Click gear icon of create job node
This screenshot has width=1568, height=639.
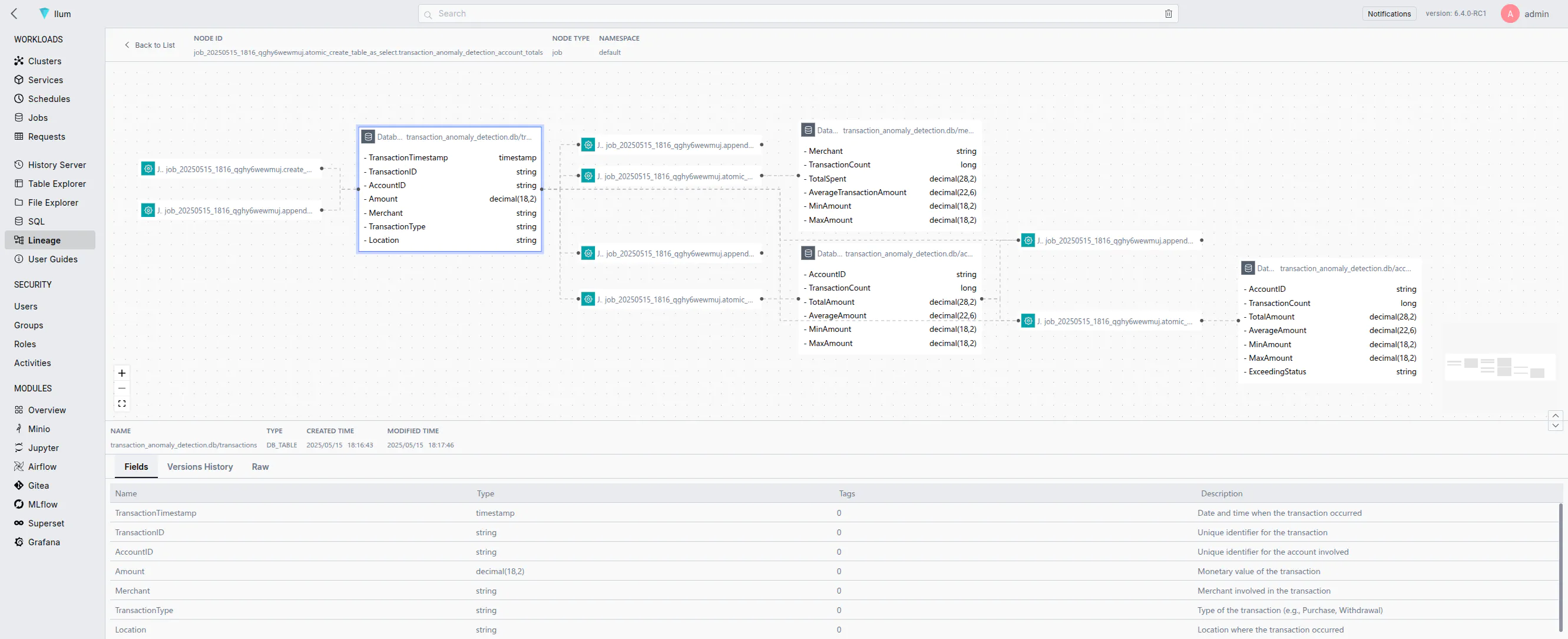point(148,169)
